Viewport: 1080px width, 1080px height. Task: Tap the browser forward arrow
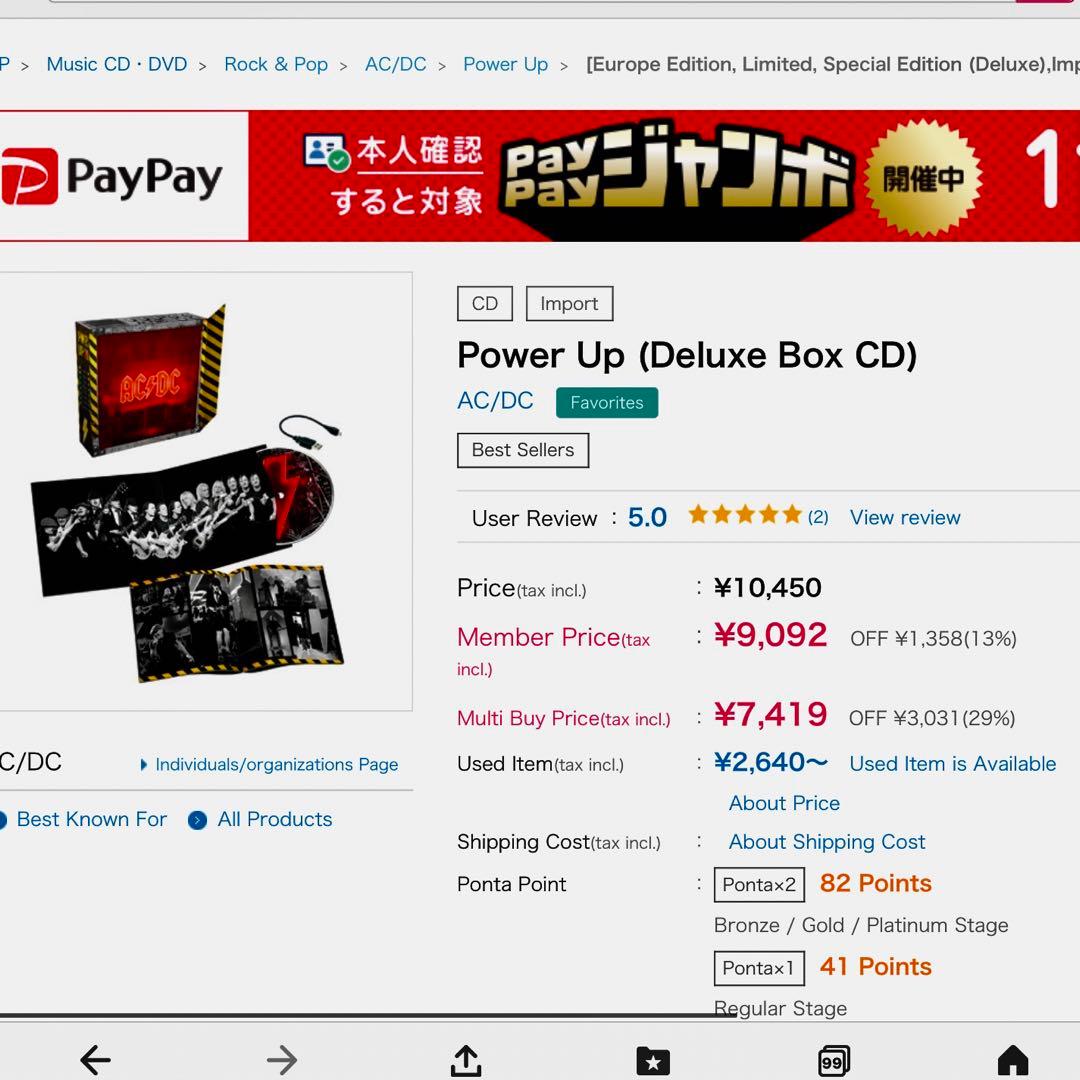(x=282, y=1059)
